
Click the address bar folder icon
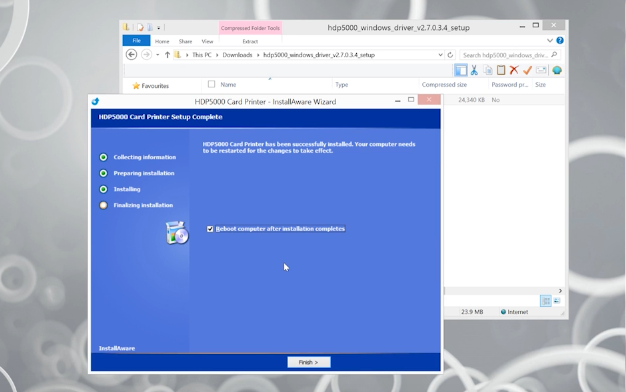tap(177, 55)
